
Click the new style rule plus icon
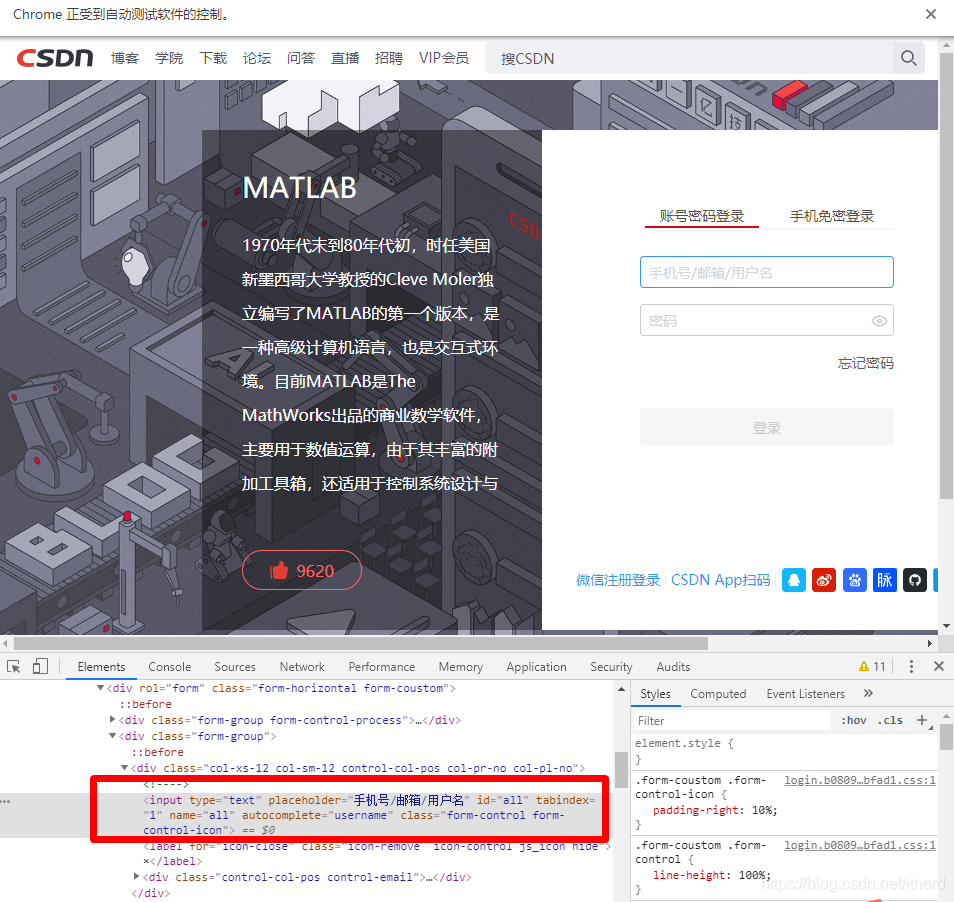922,720
